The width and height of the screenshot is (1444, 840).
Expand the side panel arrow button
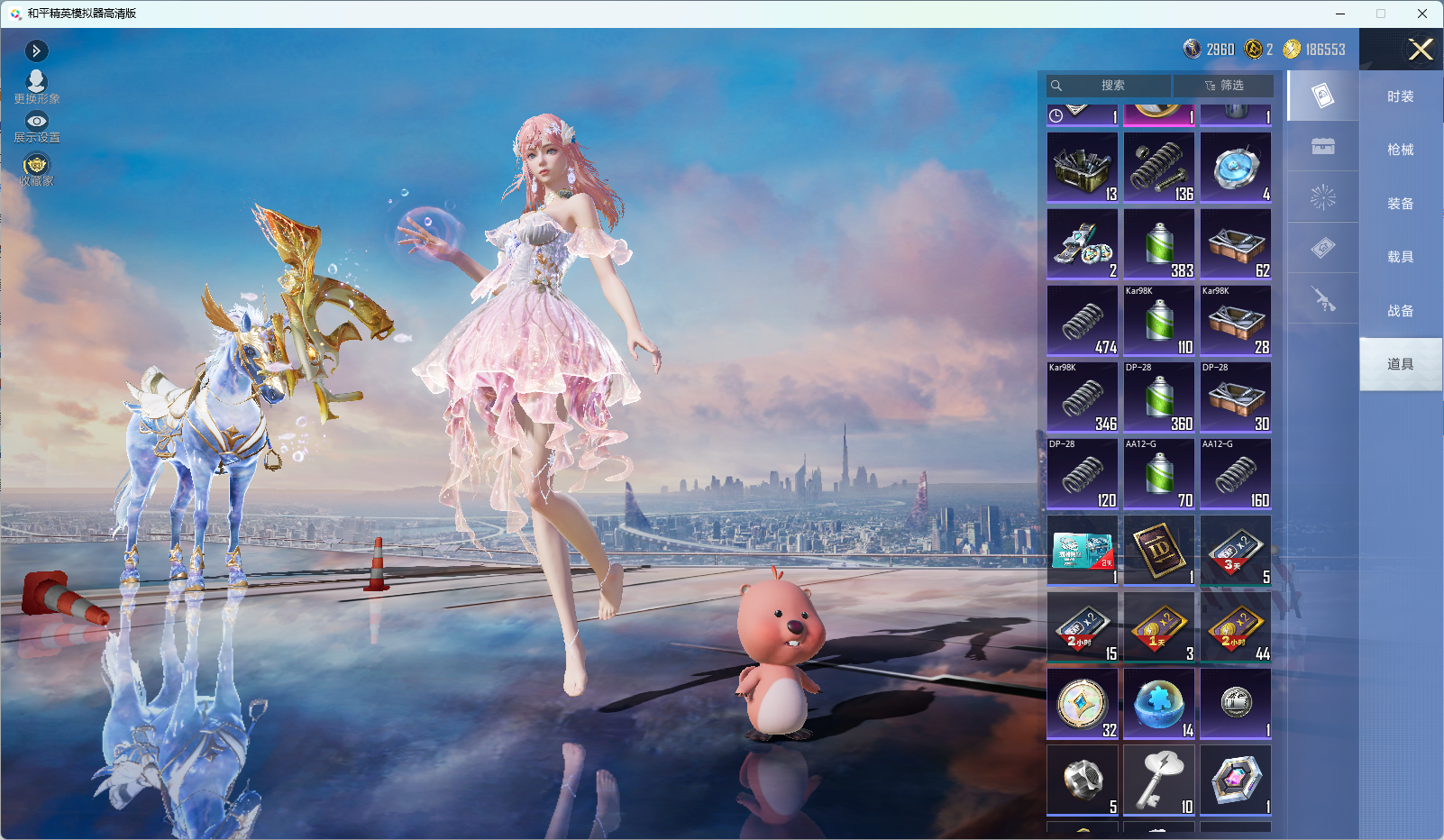pyautogui.click(x=36, y=50)
